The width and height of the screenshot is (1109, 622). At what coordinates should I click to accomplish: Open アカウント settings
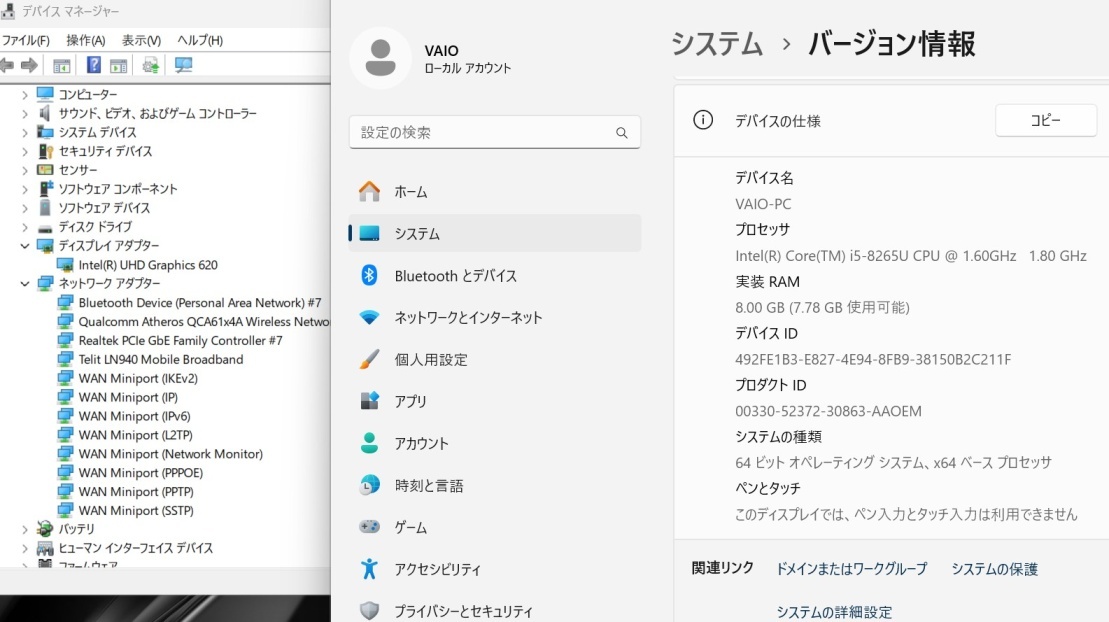click(x=494, y=444)
